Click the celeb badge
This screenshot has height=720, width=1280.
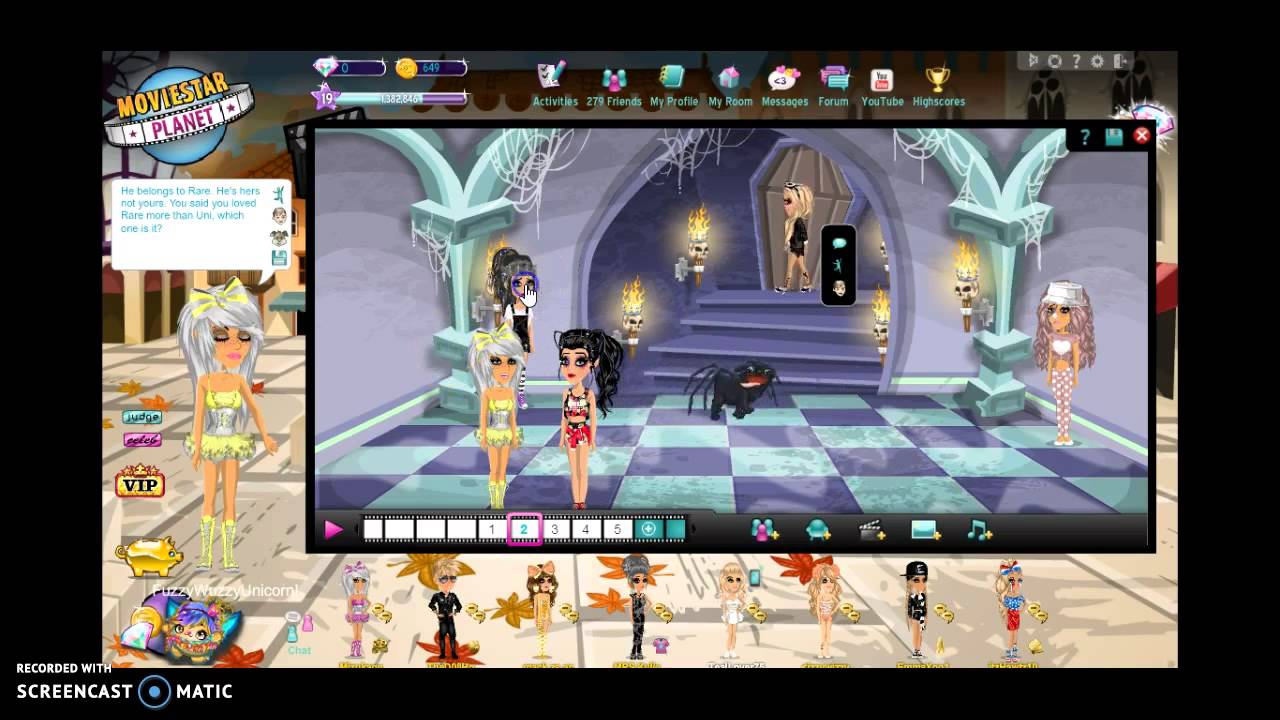pos(142,440)
